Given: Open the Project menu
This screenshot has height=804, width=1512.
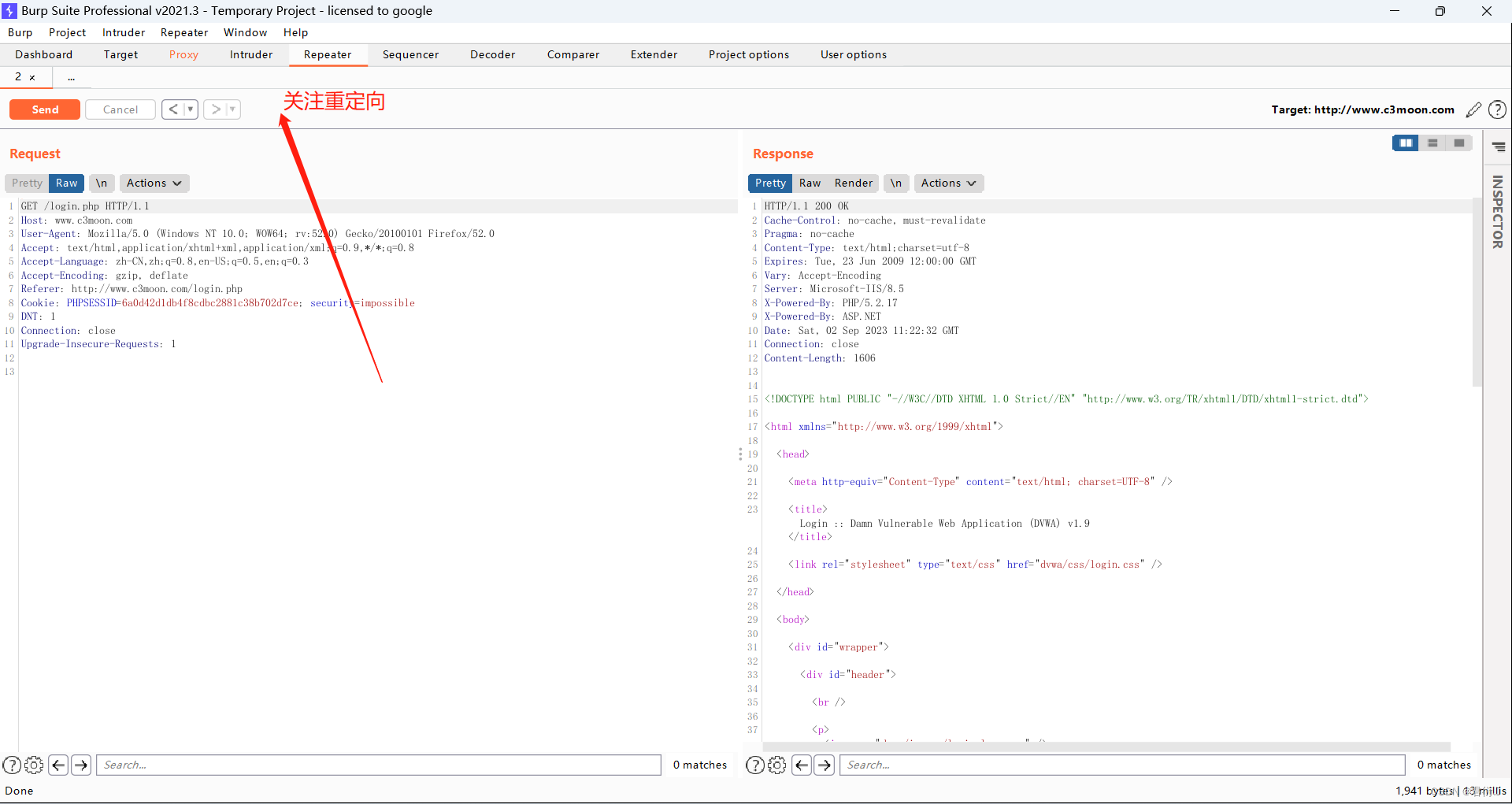Looking at the screenshot, I should [67, 32].
